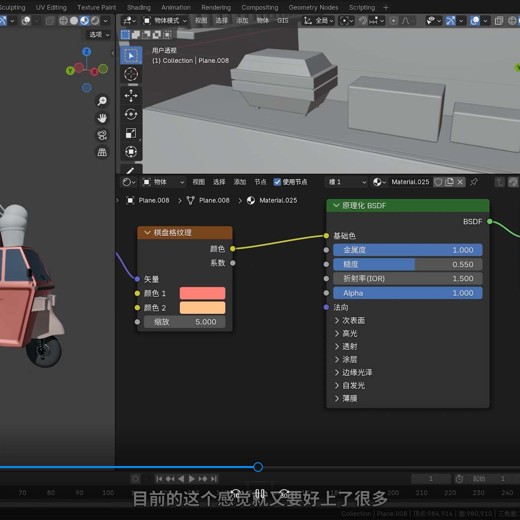This screenshot has height=520, width=520.
Task: Enable material preview shading in left viewport
Action: (84, 21)
